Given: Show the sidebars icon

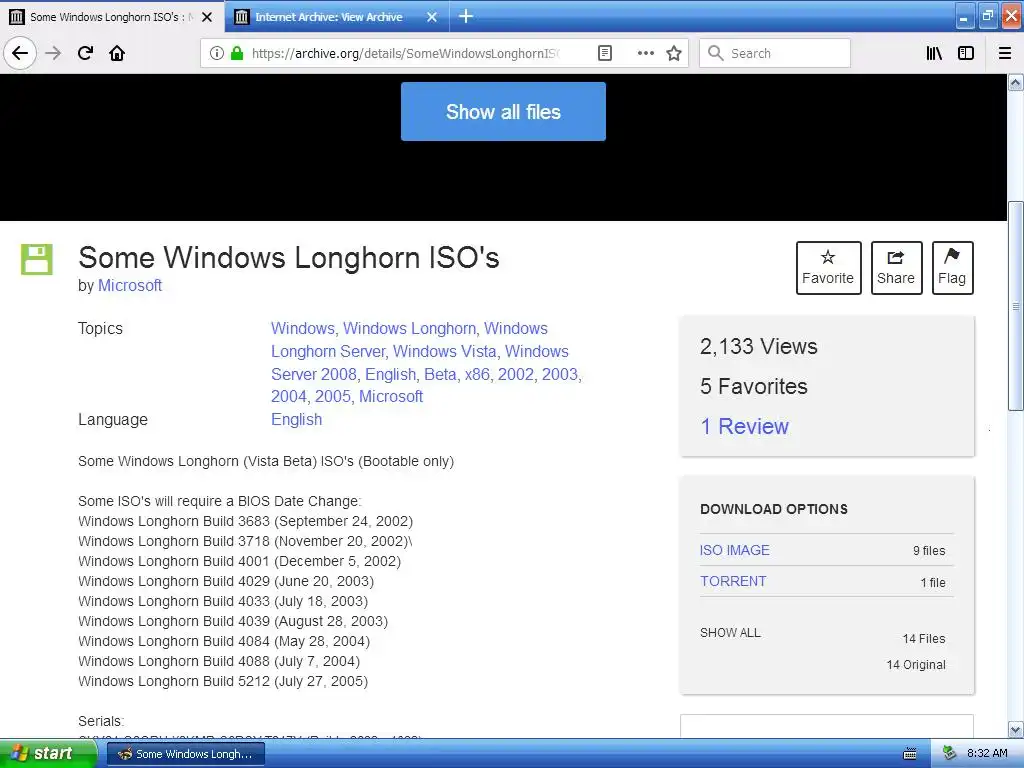Looking at the screenshot, I should point(966,53).
